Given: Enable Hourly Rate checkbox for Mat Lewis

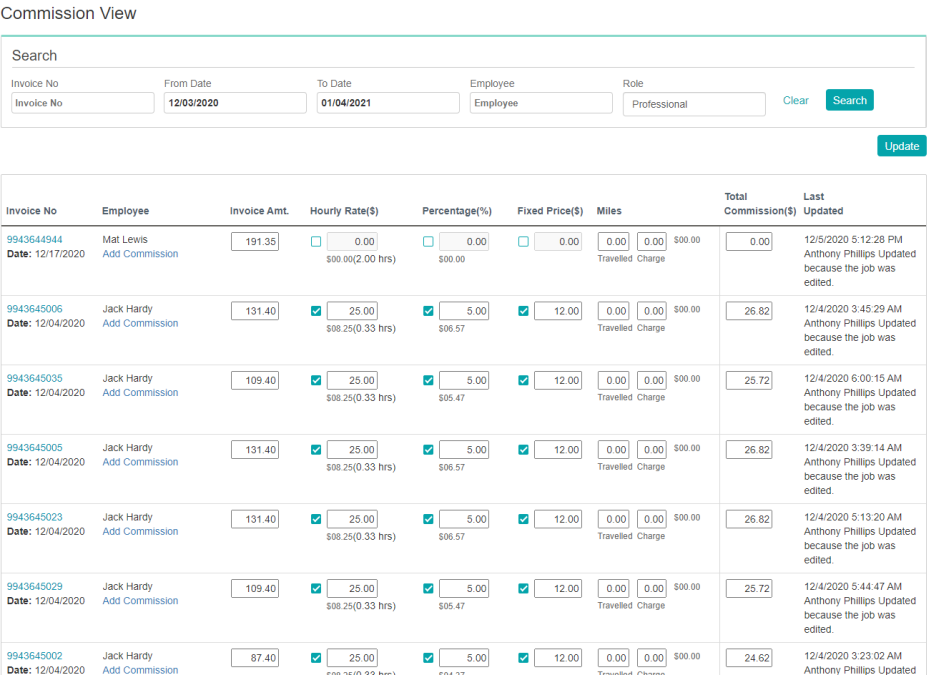Looking at the screenshot, I should tap(316, 242).
